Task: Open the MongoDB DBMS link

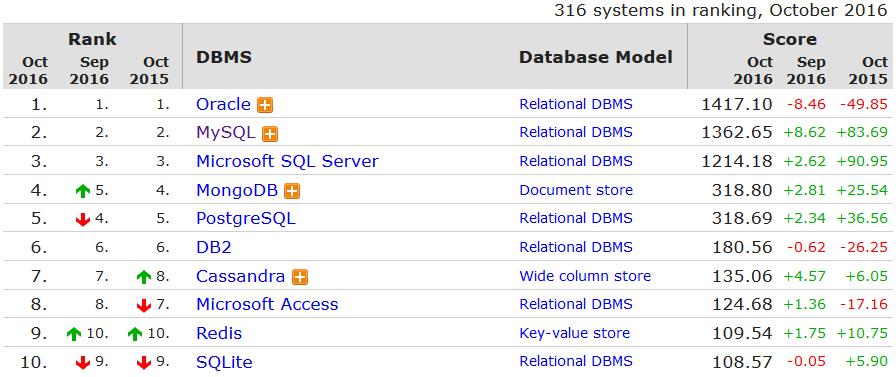Action: (x=237, y=190)
